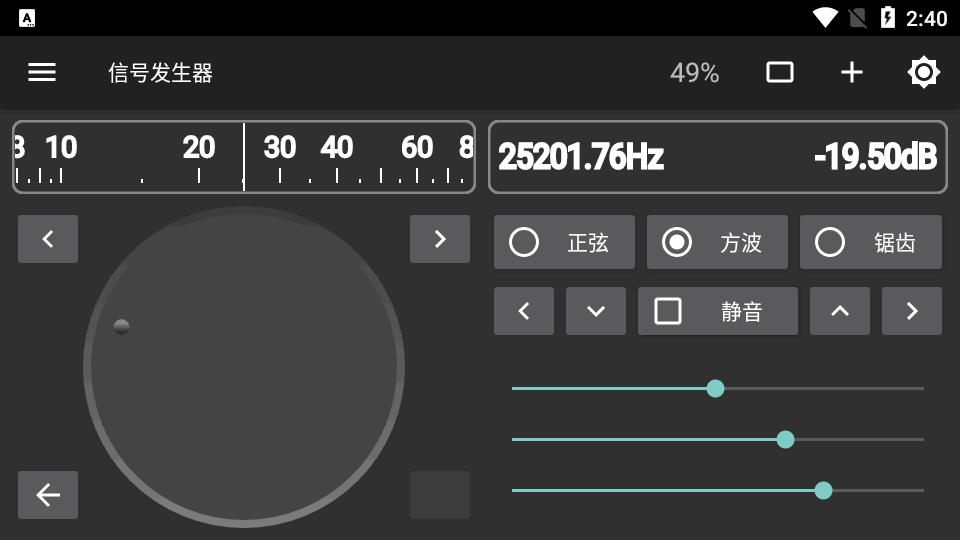Tap the blank square button below knob
This screenshot has height=540, width=960.
[440, 495]
